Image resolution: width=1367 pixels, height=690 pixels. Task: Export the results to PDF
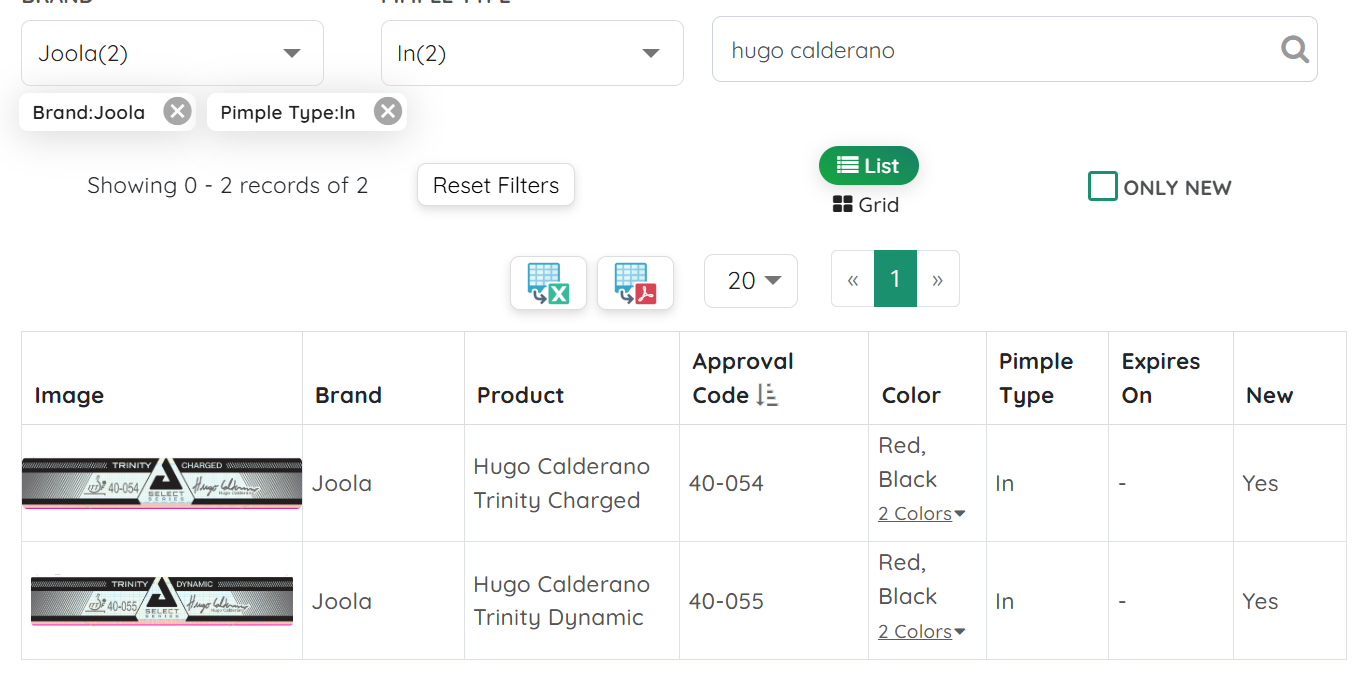point(635,283)
